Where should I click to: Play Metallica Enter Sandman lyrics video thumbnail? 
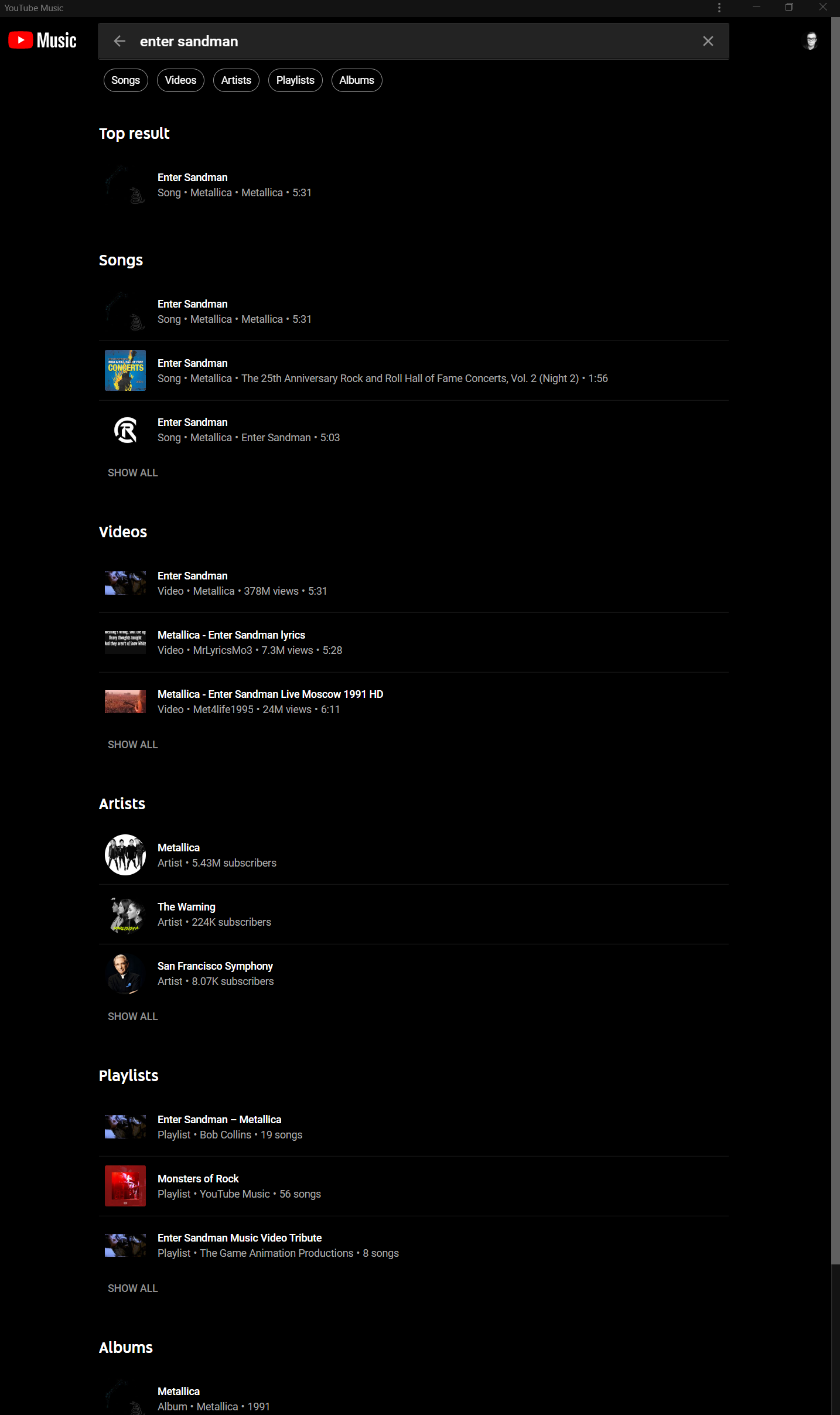(x=125, y=642)
